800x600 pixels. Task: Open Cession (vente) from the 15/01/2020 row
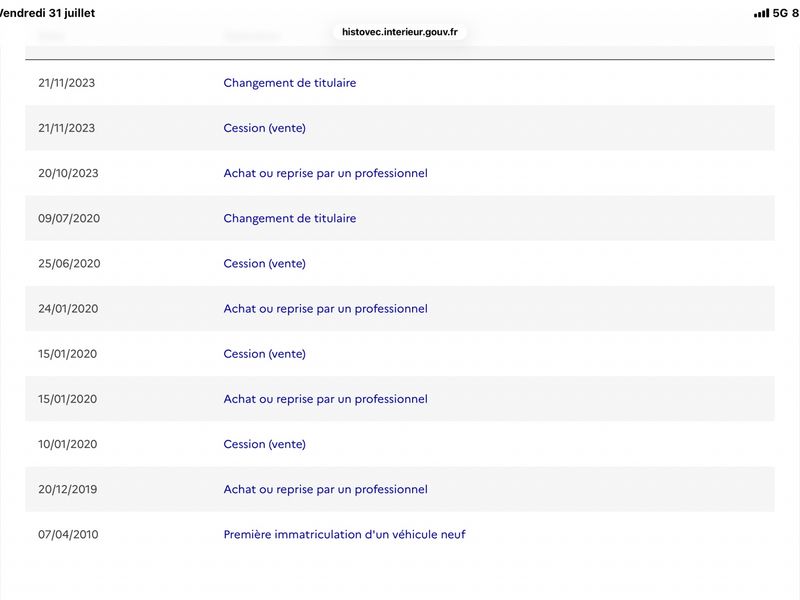[x=264, y=354]
